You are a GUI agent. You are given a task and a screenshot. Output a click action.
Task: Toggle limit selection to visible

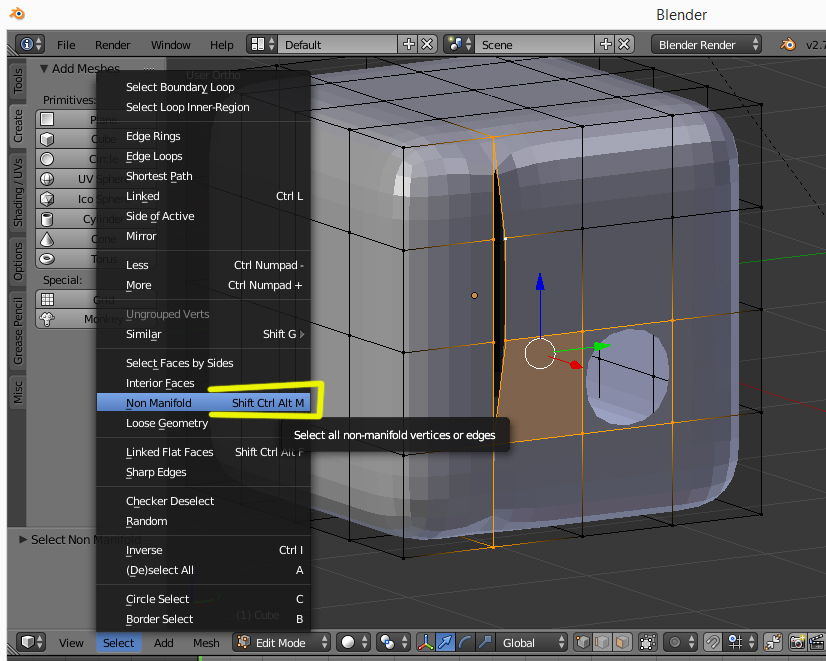647,642
